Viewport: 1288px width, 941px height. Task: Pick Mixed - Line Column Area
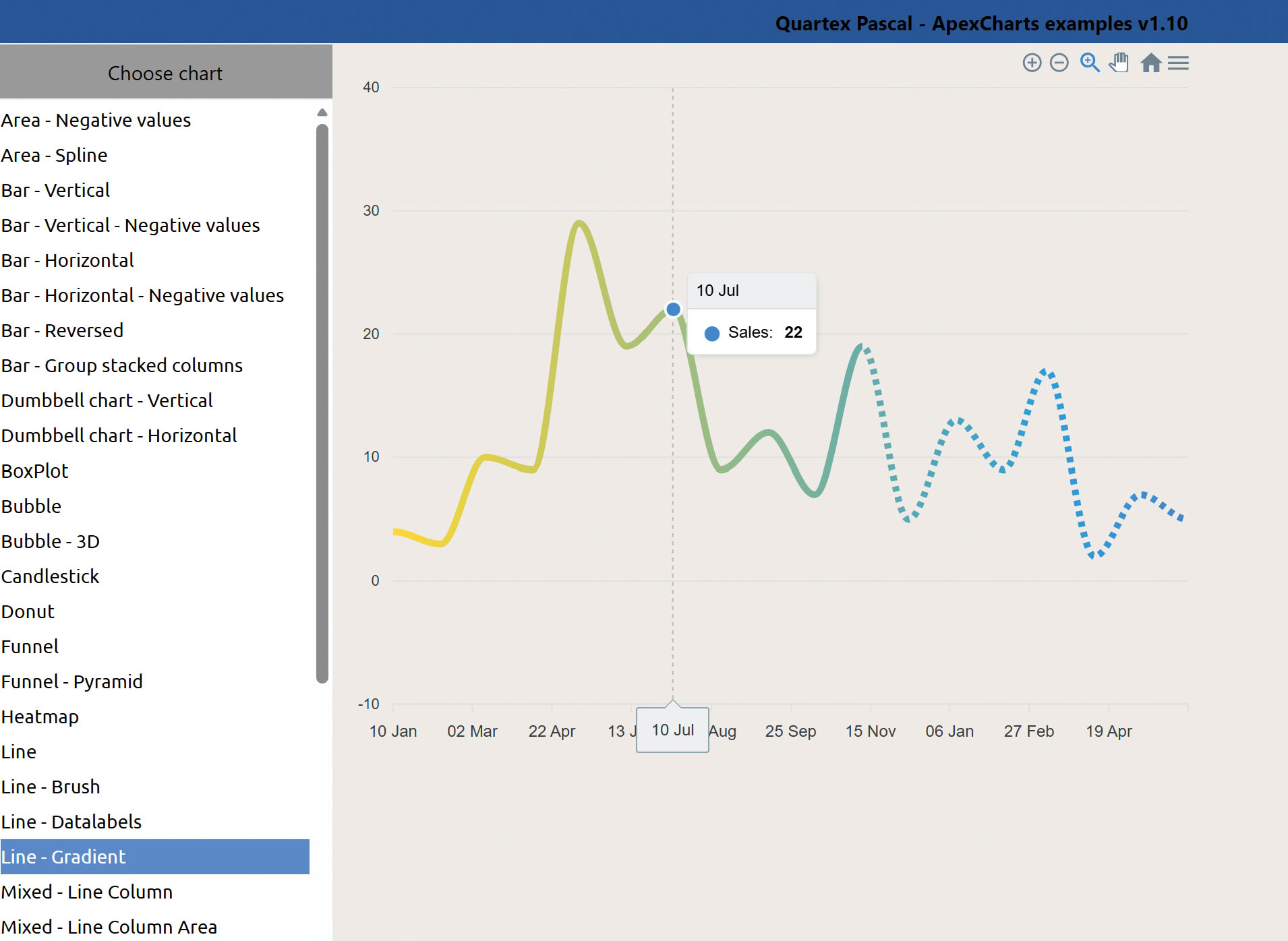pyautogui.click(x=109, y=927)
